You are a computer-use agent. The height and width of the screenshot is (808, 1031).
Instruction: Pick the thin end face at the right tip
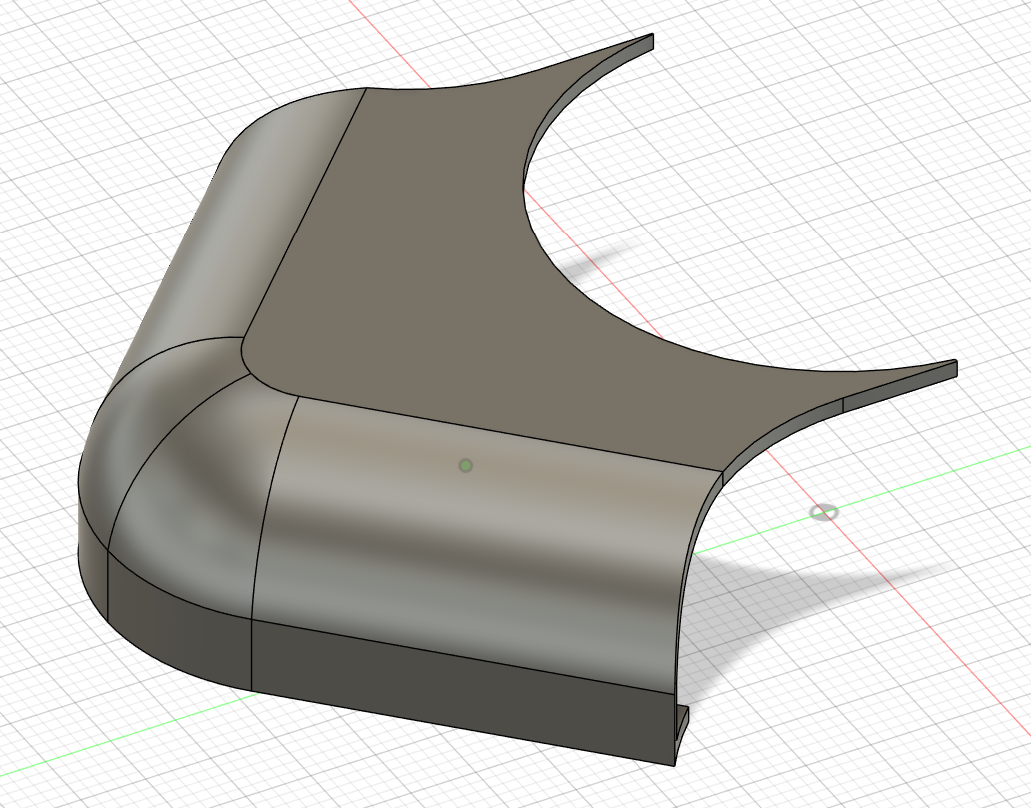pyautogui.click(x=955, y=368)
